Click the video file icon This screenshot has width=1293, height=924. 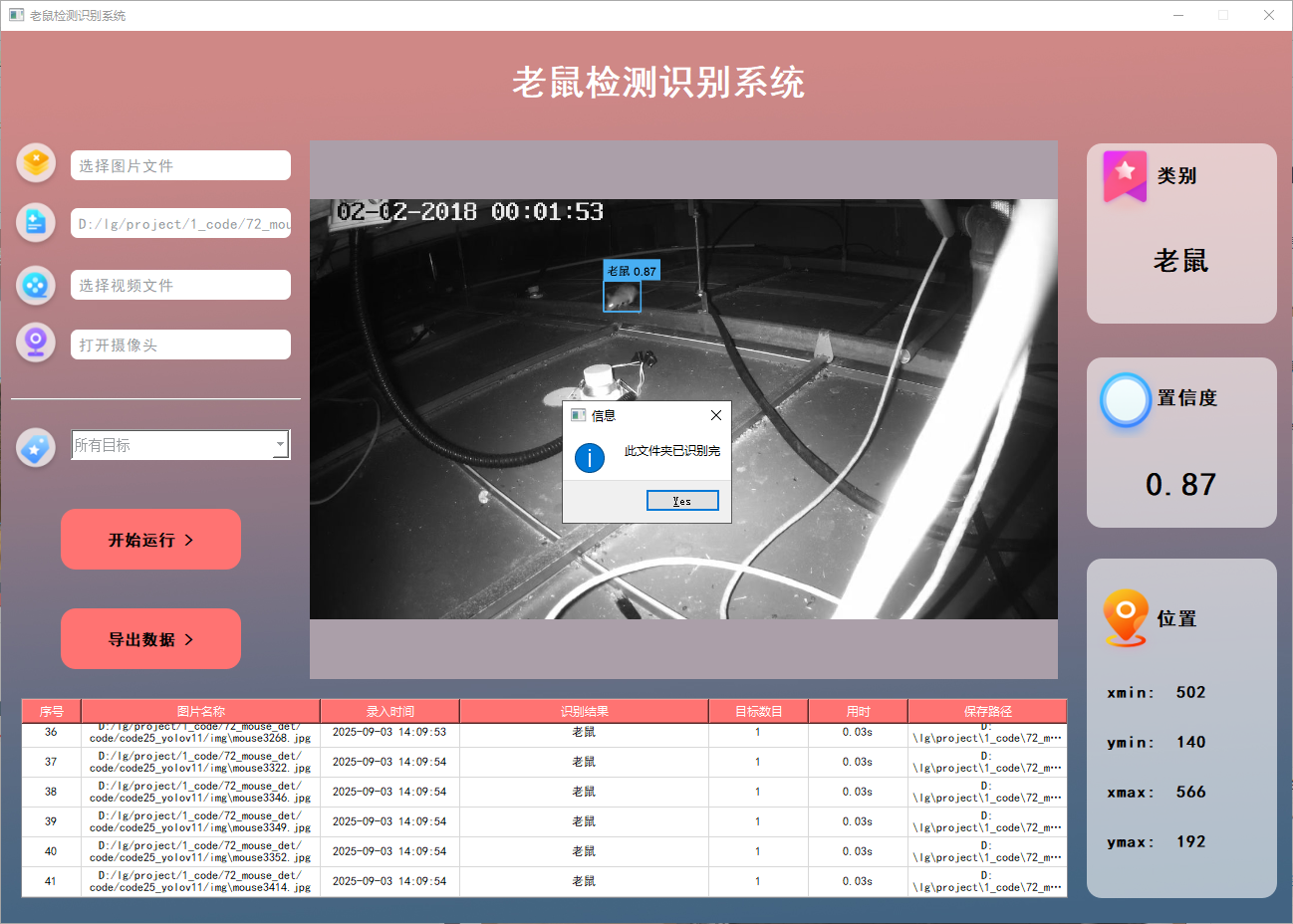pyautogui.click(x=36, y=285)
